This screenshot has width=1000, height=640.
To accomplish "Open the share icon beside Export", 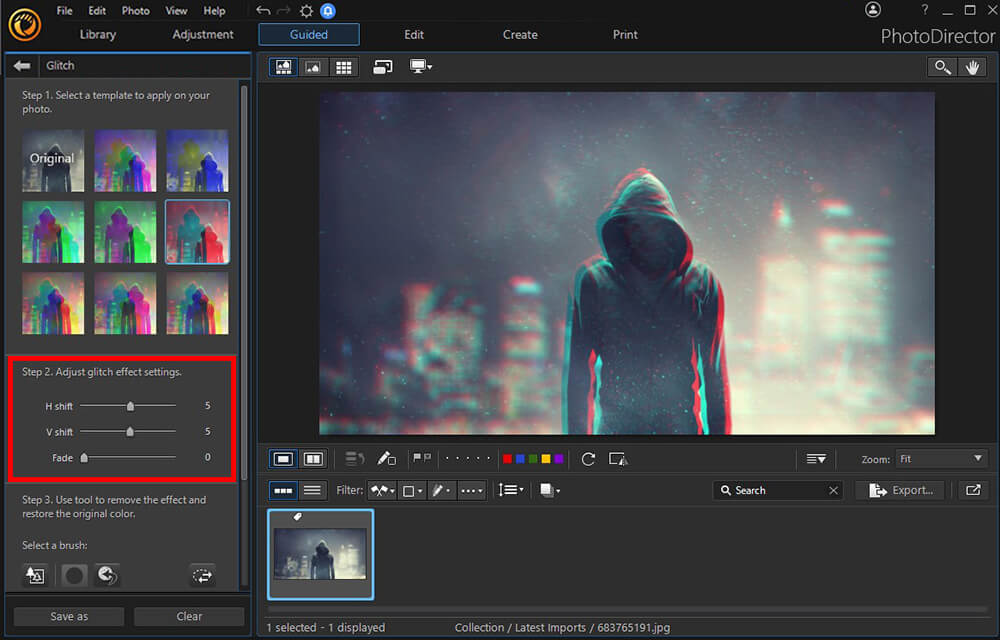I will coord(972,490).
